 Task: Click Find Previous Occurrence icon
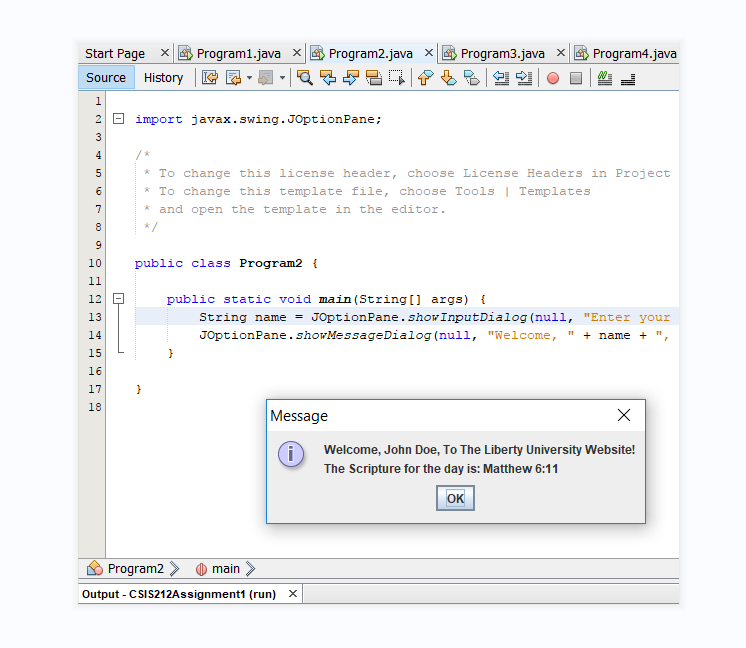tap(328, 78)
